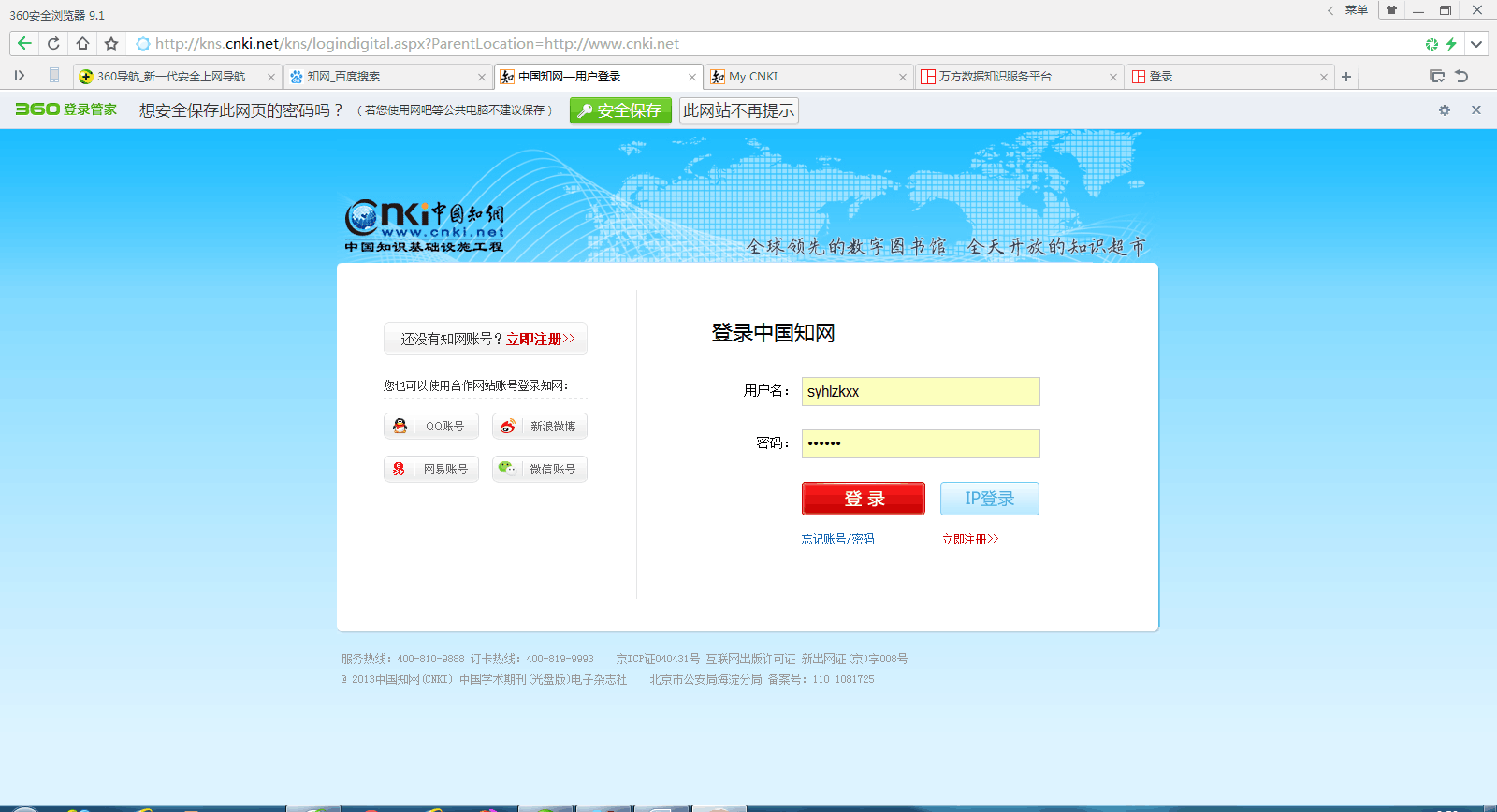This screenshot has height=812, width=1497.
Task: Click the 京ICP证040431号 footer text
Action: coord(658,659)
